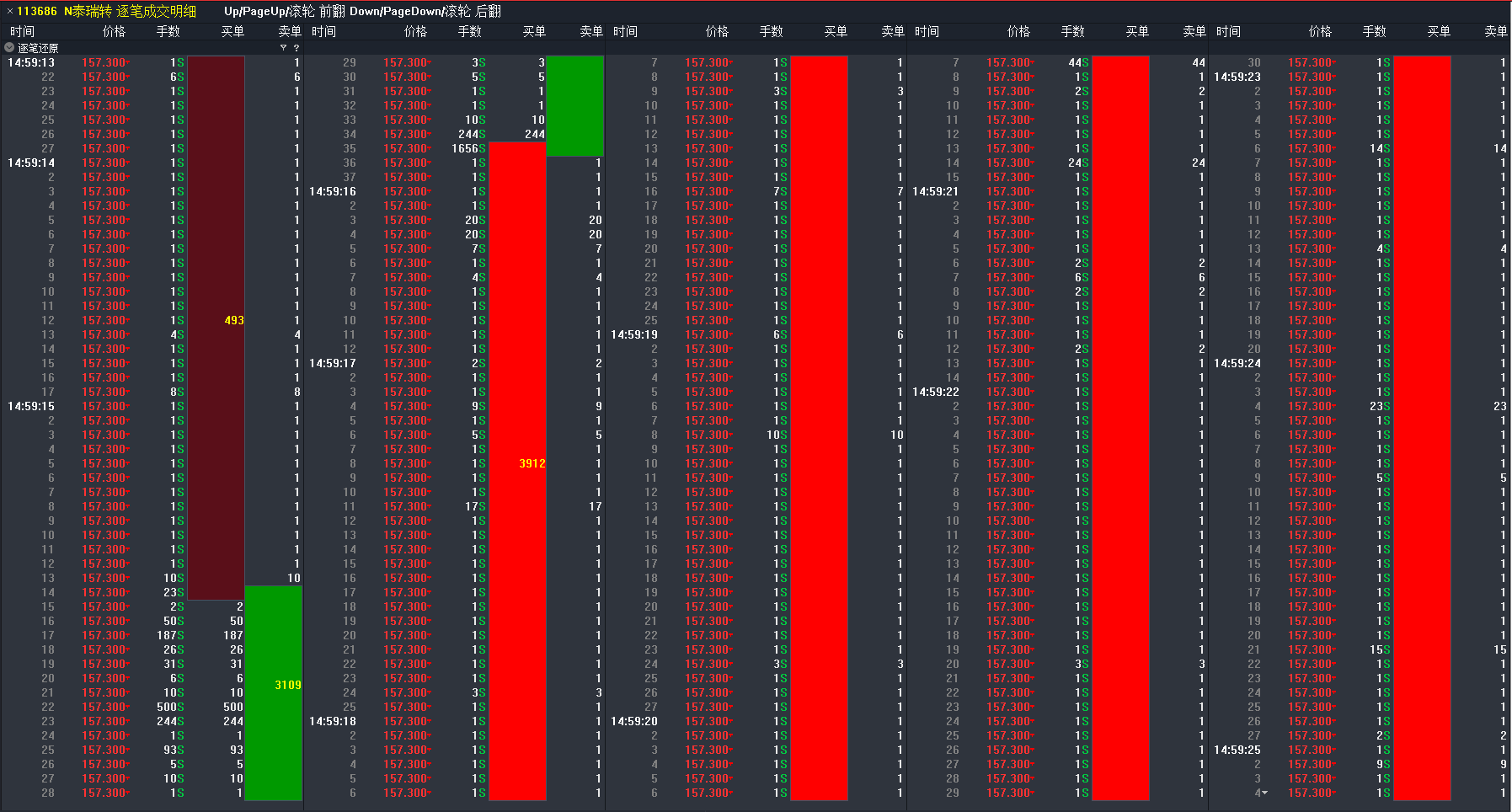Click the 187S trade volume
Viewport: 1512px width, 812px height.
tap(170, 635)
